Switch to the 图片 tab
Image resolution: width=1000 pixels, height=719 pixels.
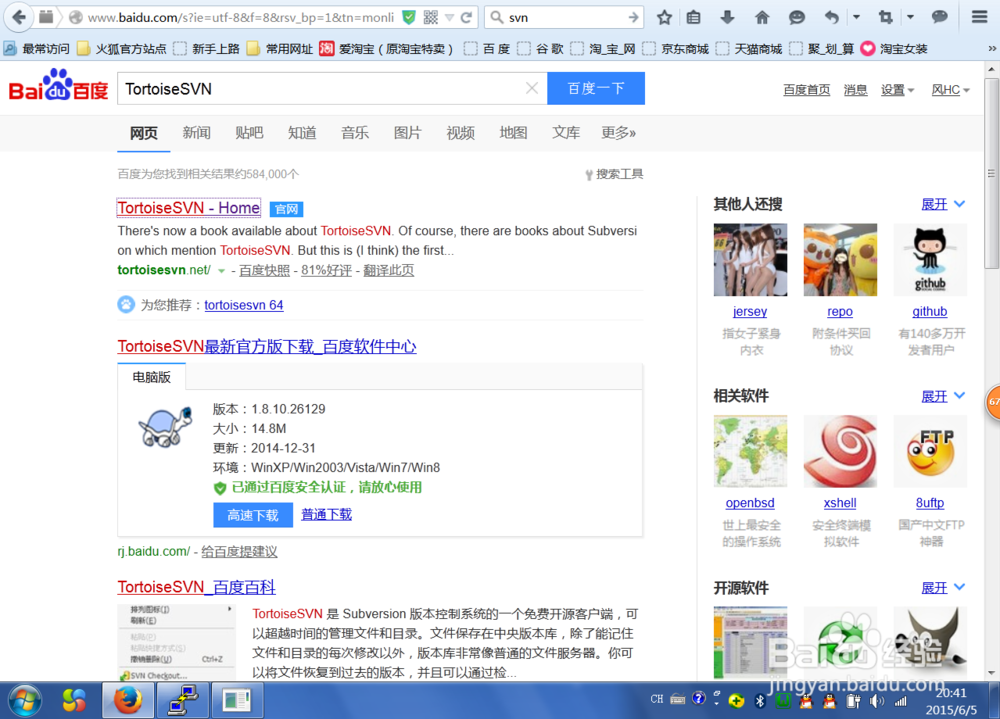coord(408,133)
